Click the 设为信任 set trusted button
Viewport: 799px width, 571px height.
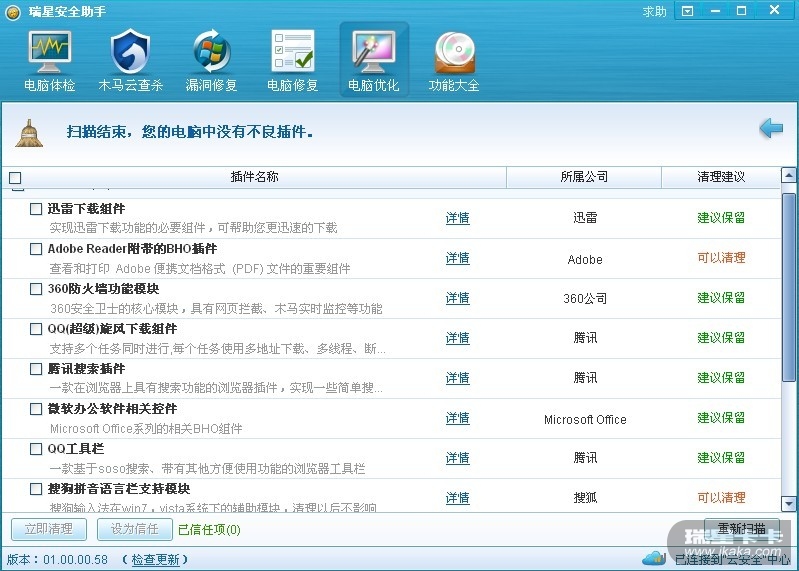coord(135,529)
